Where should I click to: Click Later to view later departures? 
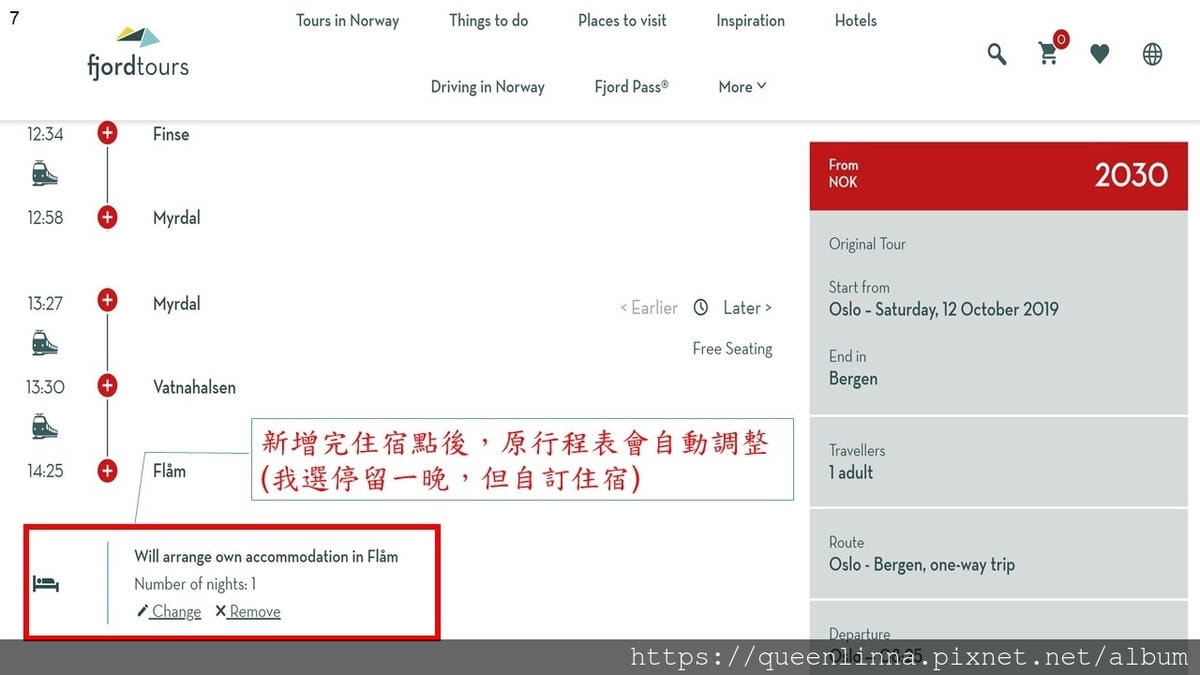(740, 307)
